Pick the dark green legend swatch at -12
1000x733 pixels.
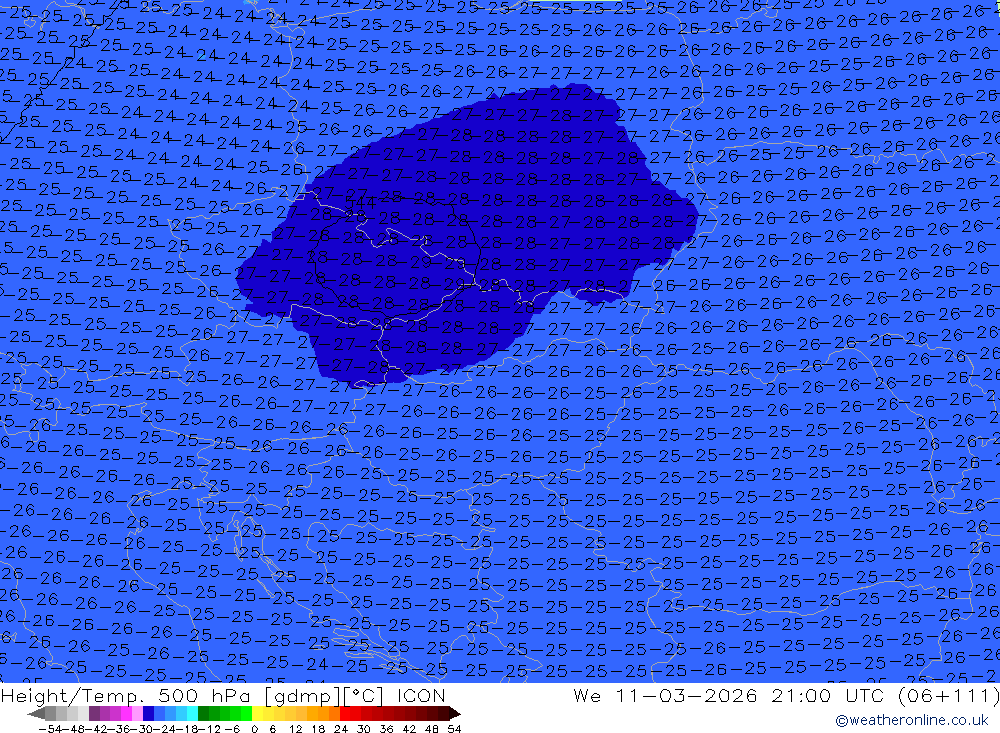click(x=203, y=713)
